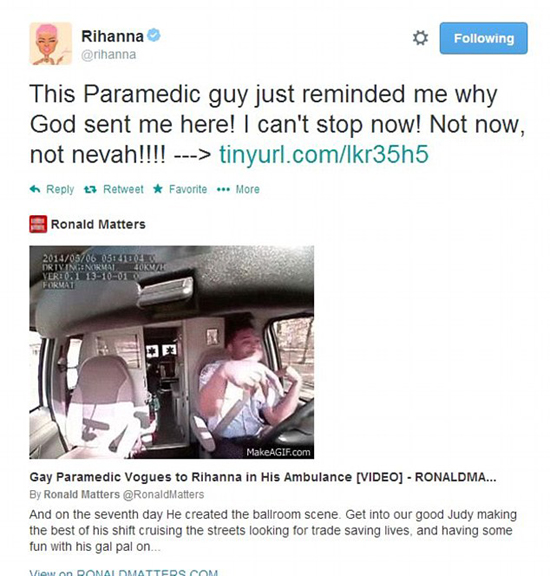Click Rihanna's profile avatar picture

coord(50,43)
